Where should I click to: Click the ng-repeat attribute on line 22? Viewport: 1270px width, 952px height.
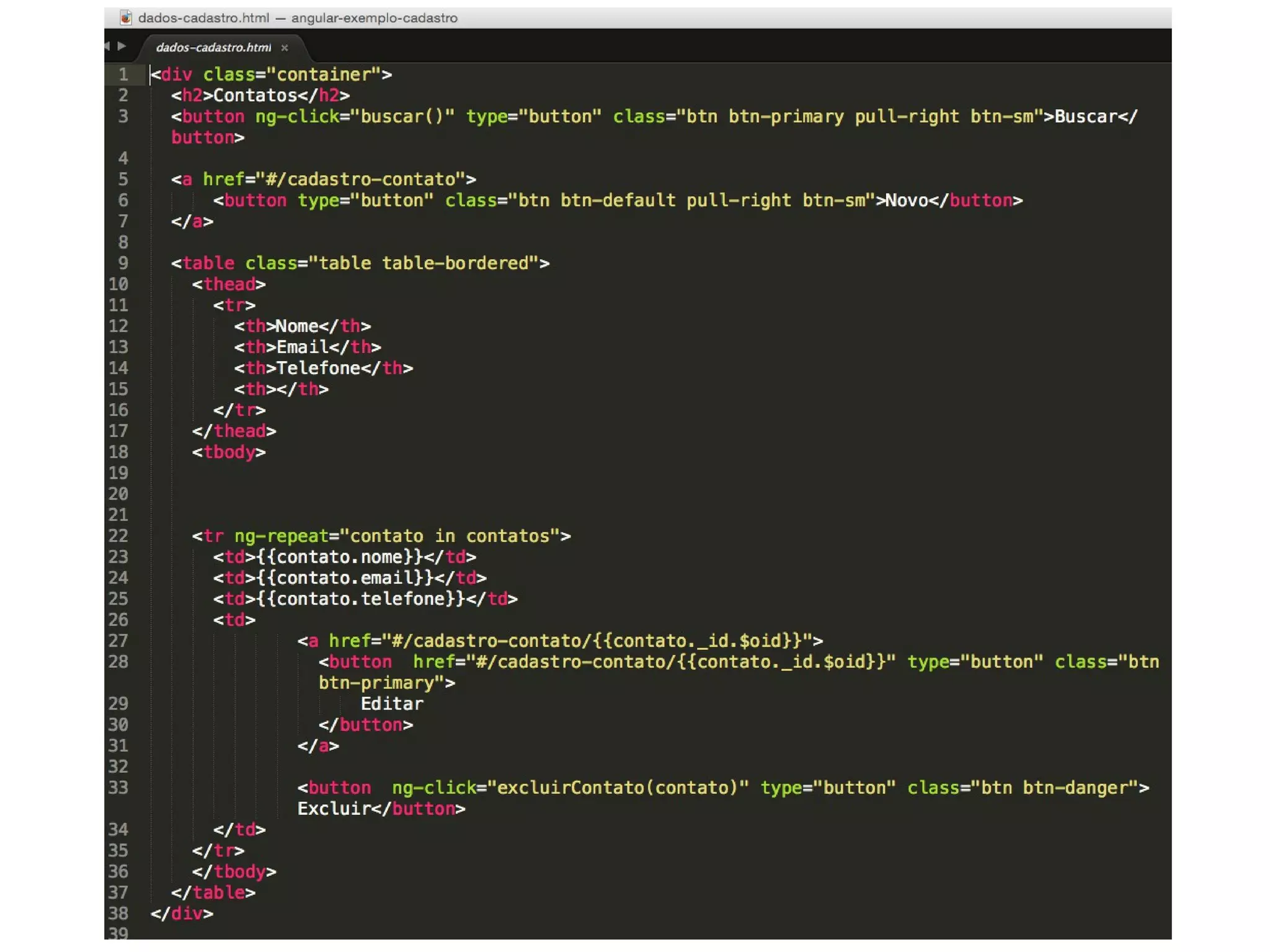click(x=280, y=536)
